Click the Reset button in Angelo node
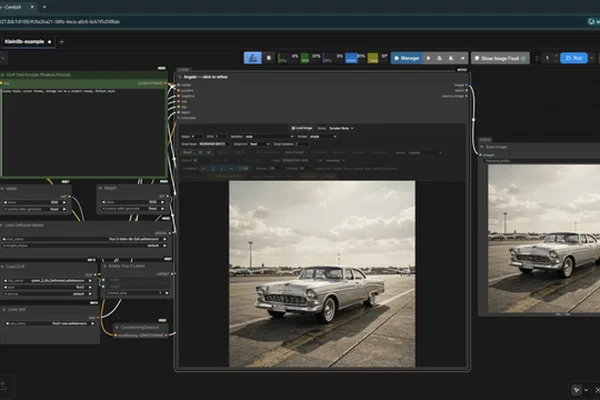Screen dimensions: 600x400 [x=187, y=152]
